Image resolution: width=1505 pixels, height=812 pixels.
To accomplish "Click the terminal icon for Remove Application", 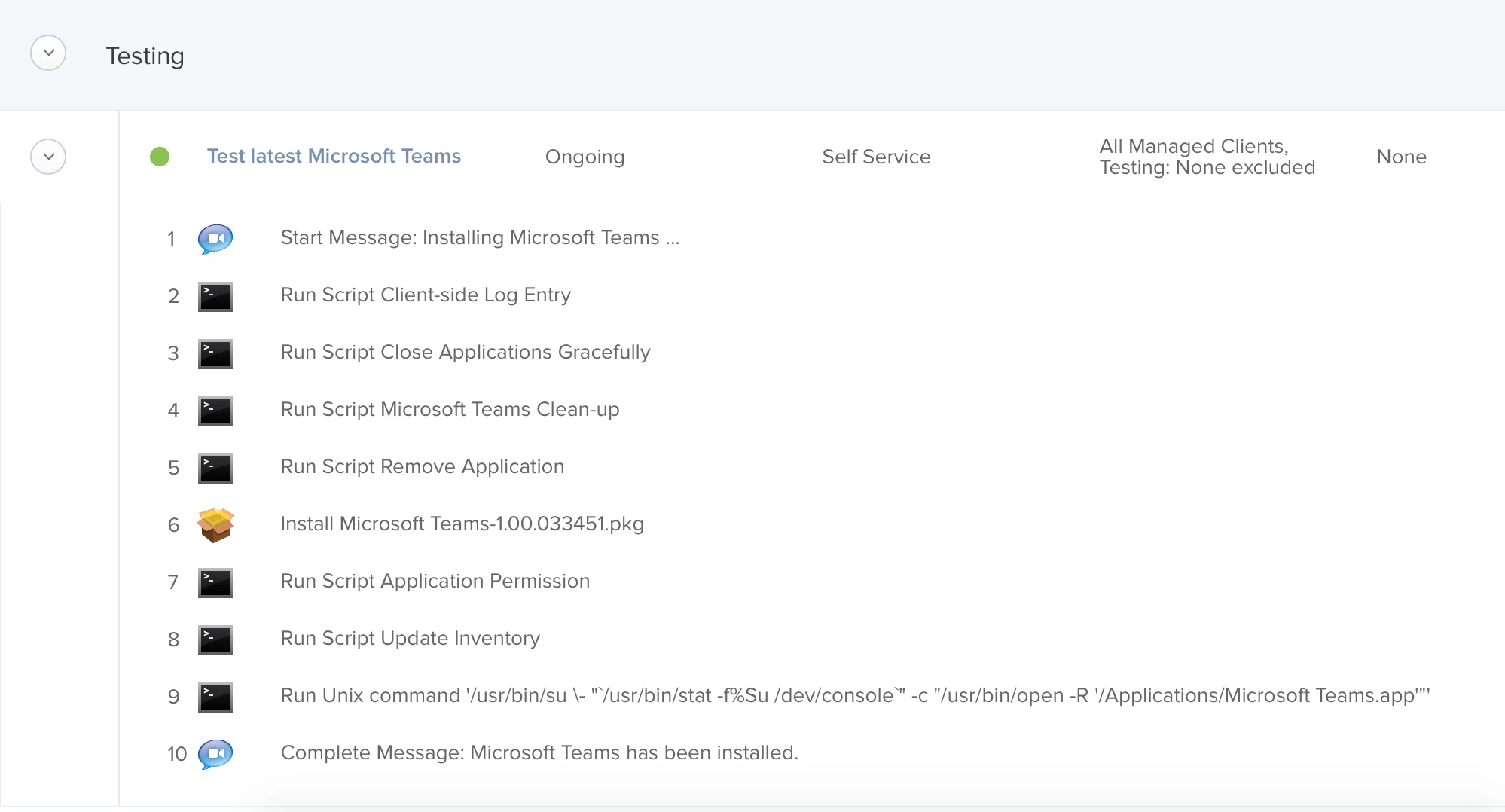I will coord(215,468).
